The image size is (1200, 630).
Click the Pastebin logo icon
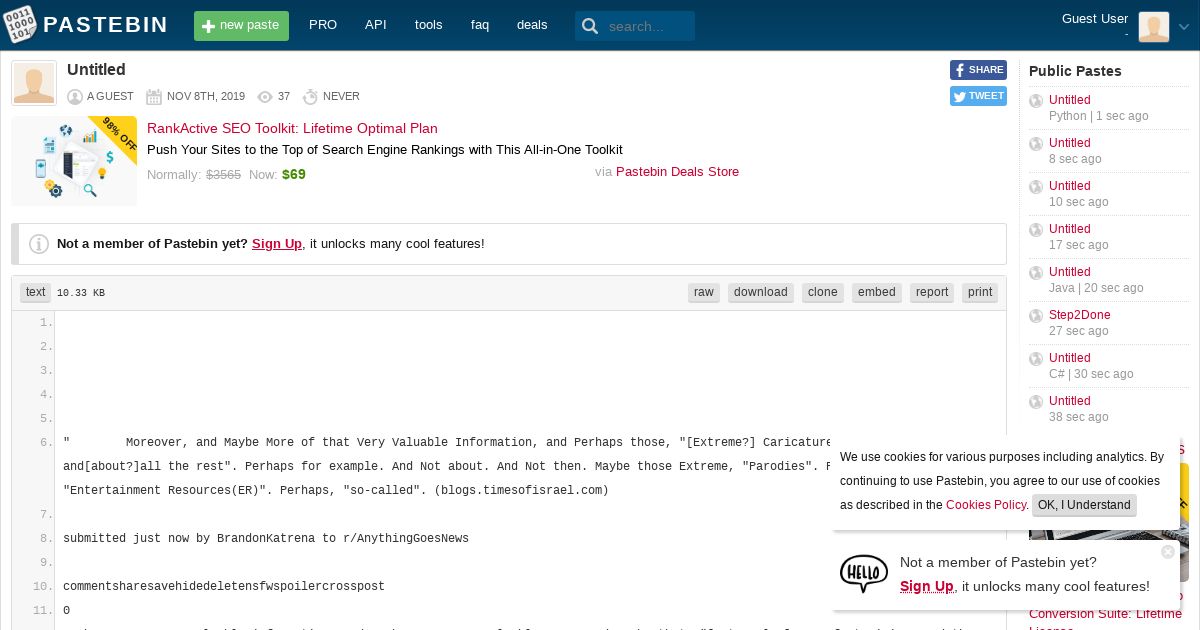tap(20, 25)
